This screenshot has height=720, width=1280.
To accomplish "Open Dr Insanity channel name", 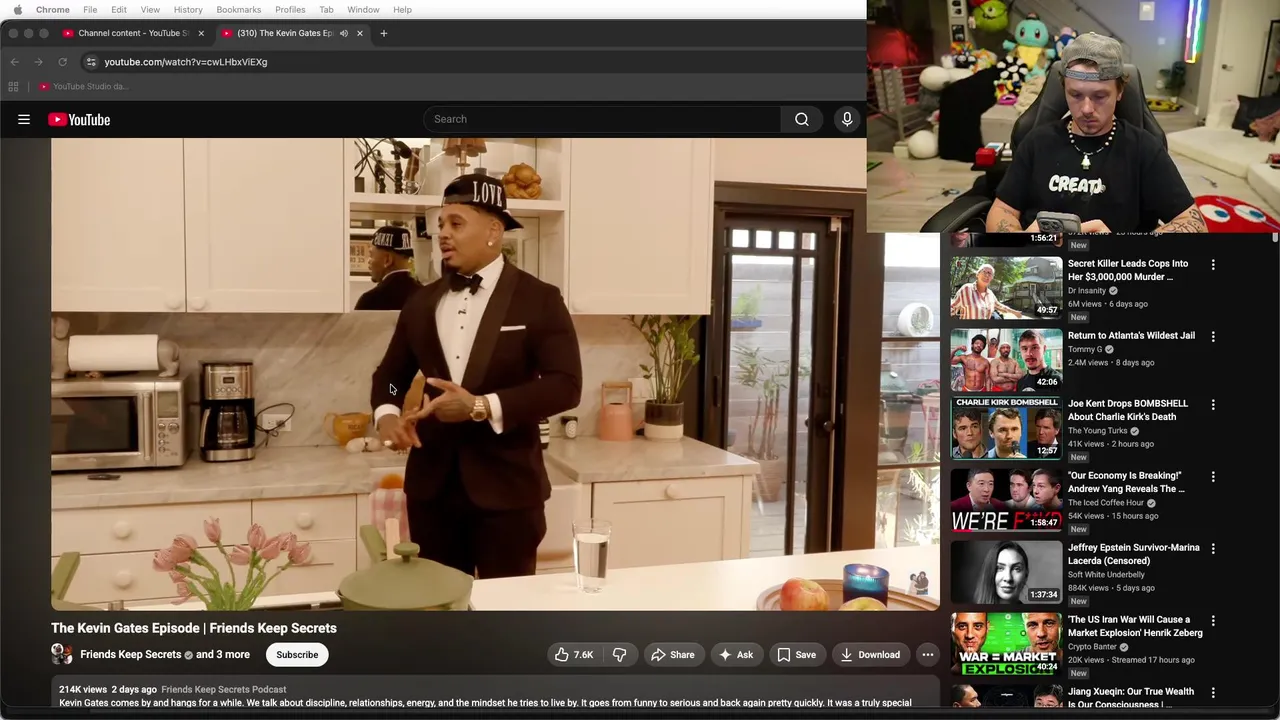I will click(x=1086, y=291).
